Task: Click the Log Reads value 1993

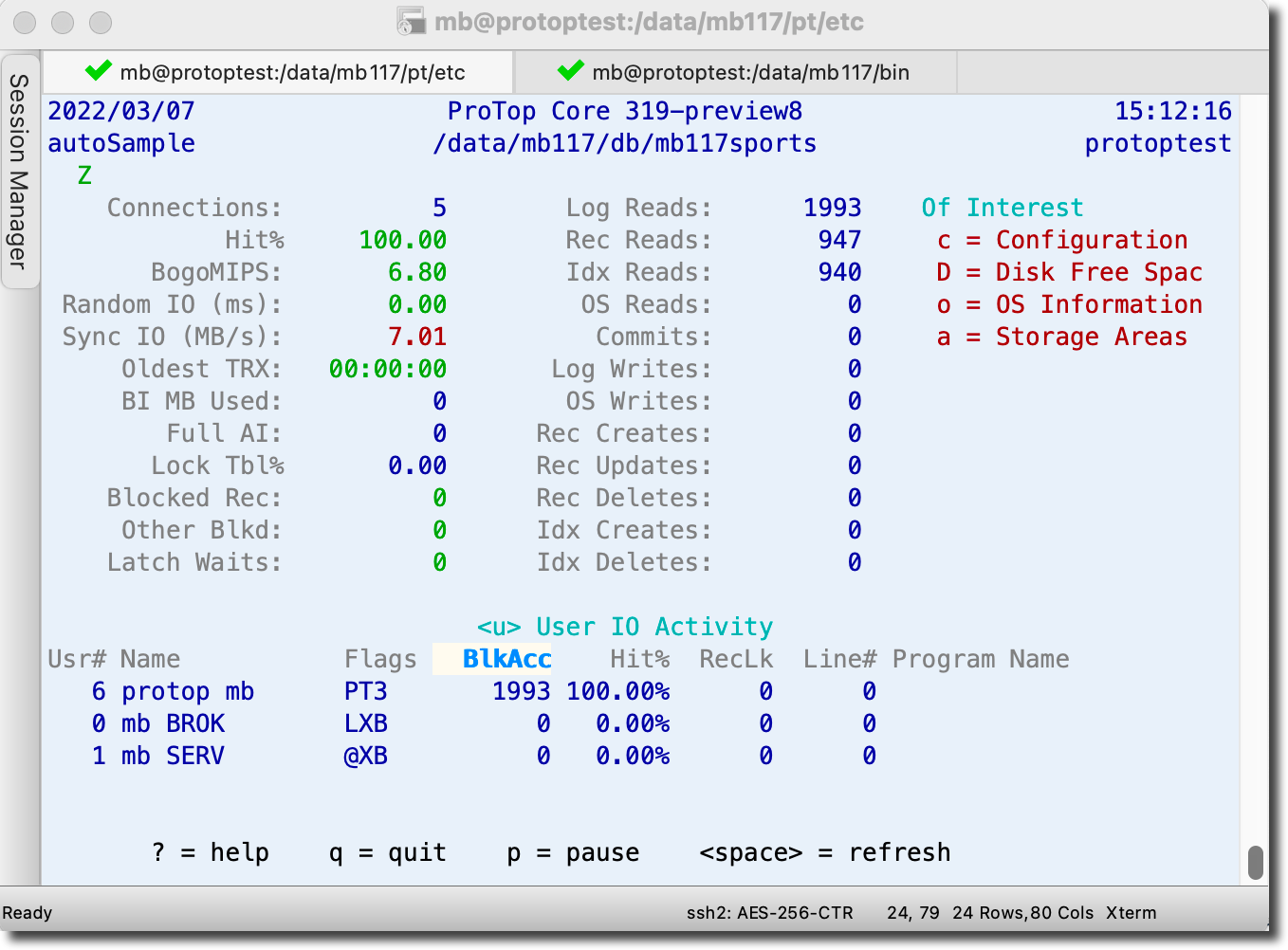Action: coord(833,209)
